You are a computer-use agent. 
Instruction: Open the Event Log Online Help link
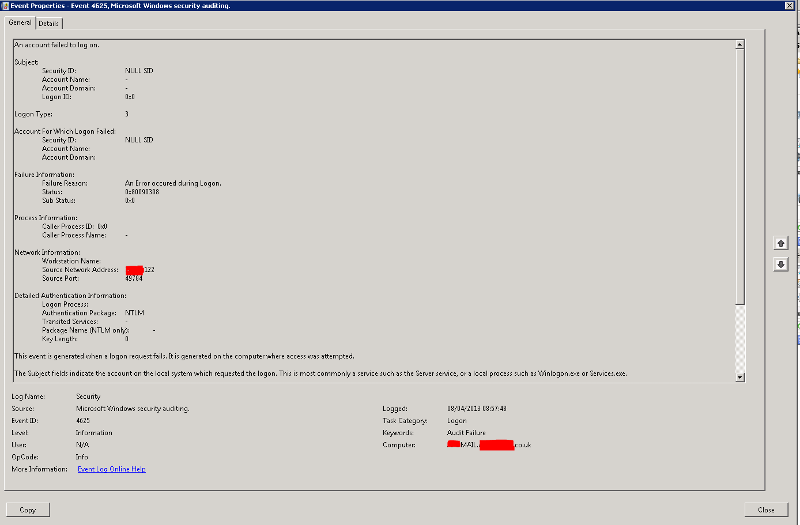[x=112, y=469]
